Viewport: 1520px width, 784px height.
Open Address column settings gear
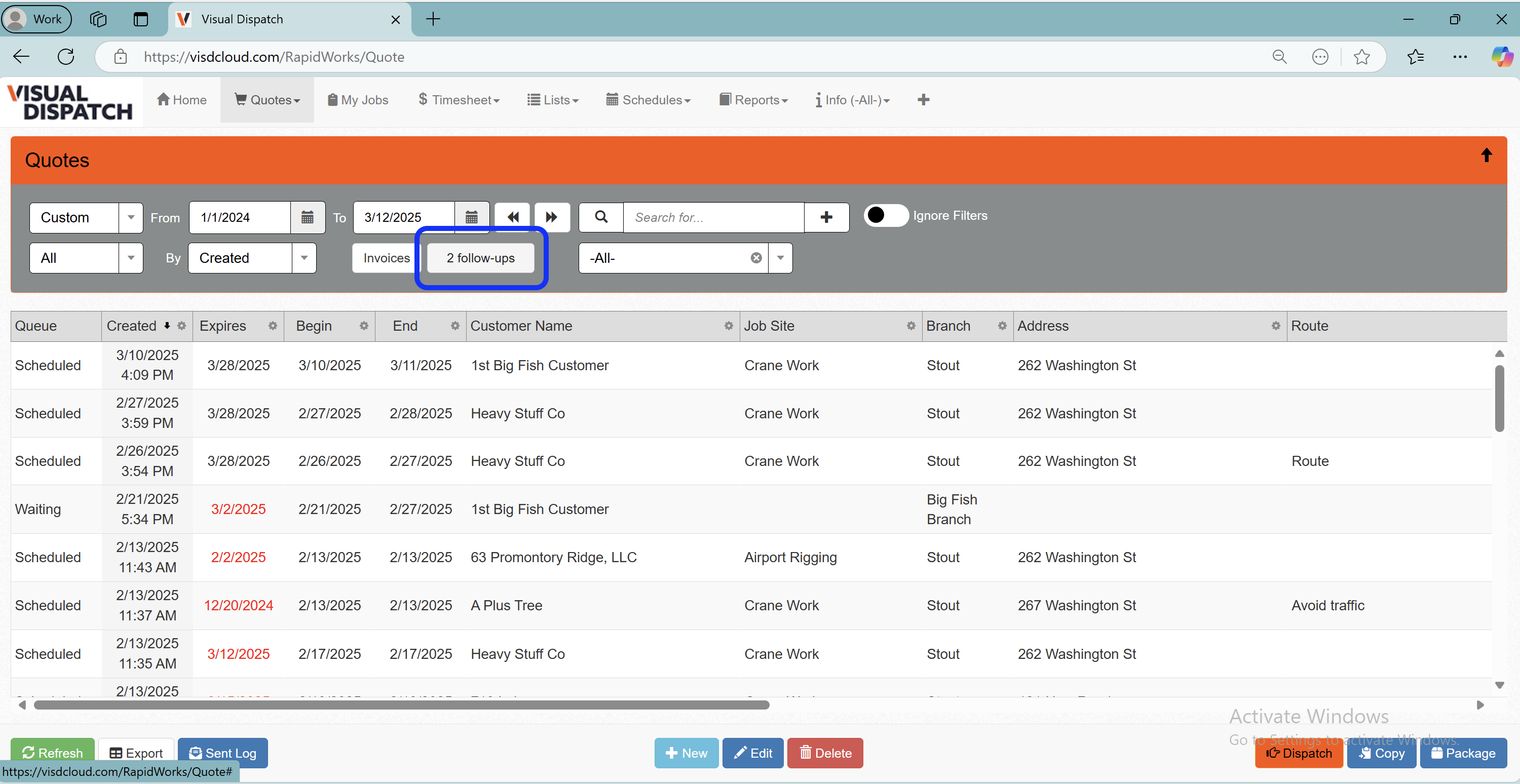1276,326
